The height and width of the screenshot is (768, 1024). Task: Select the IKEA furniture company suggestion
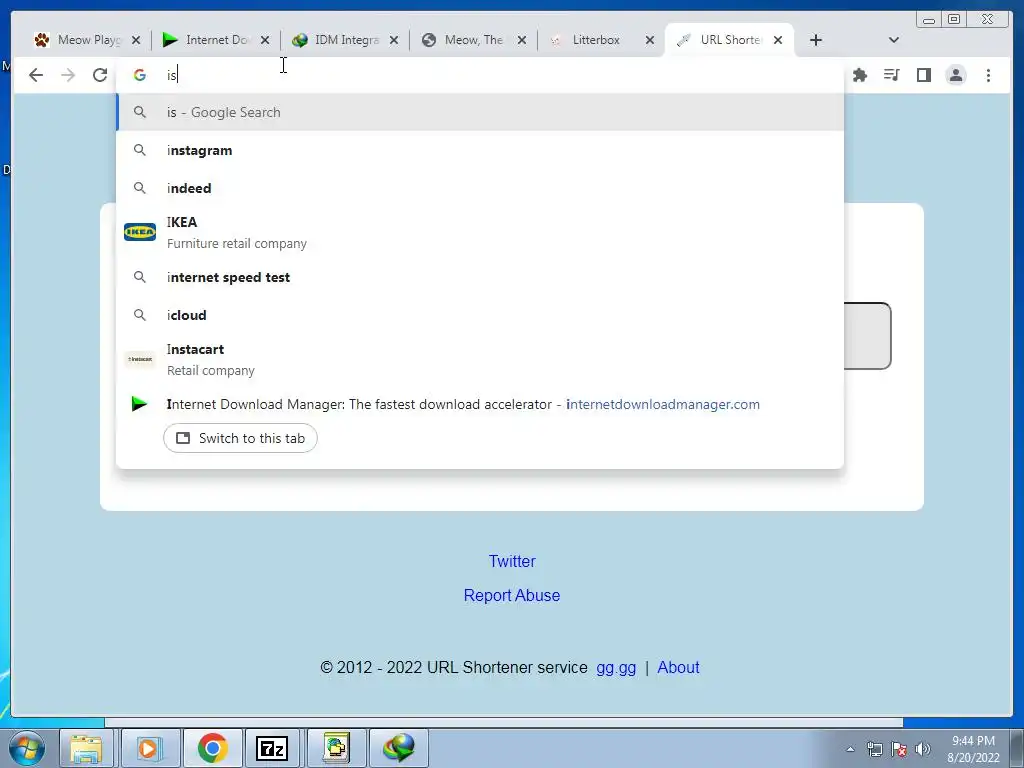click(480, 232)
